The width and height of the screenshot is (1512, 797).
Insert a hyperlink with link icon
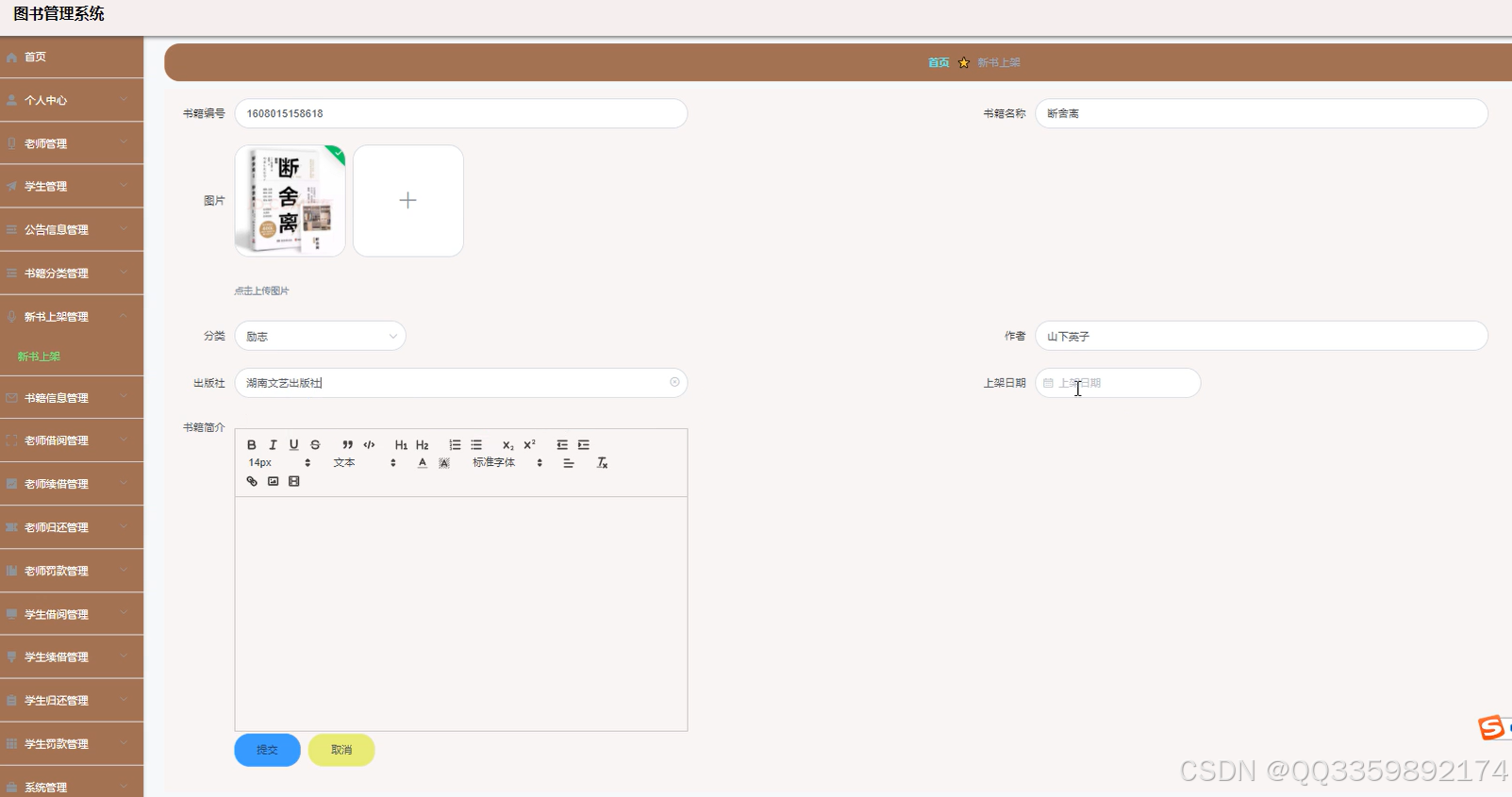click(252, 482)
